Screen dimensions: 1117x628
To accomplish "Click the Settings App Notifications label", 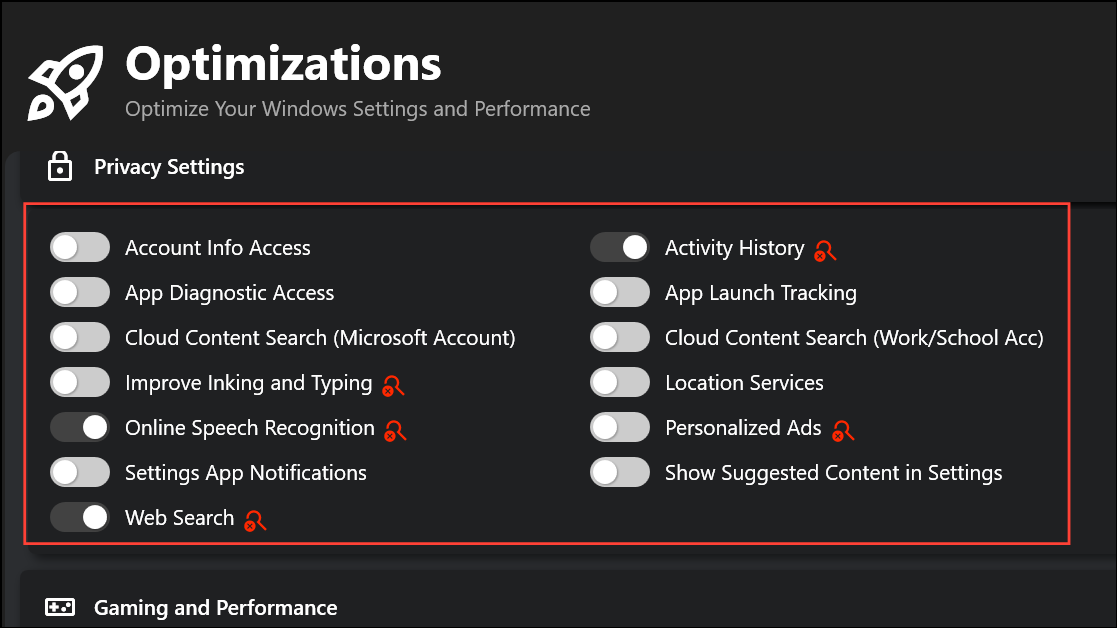I will tap(245, 473).
